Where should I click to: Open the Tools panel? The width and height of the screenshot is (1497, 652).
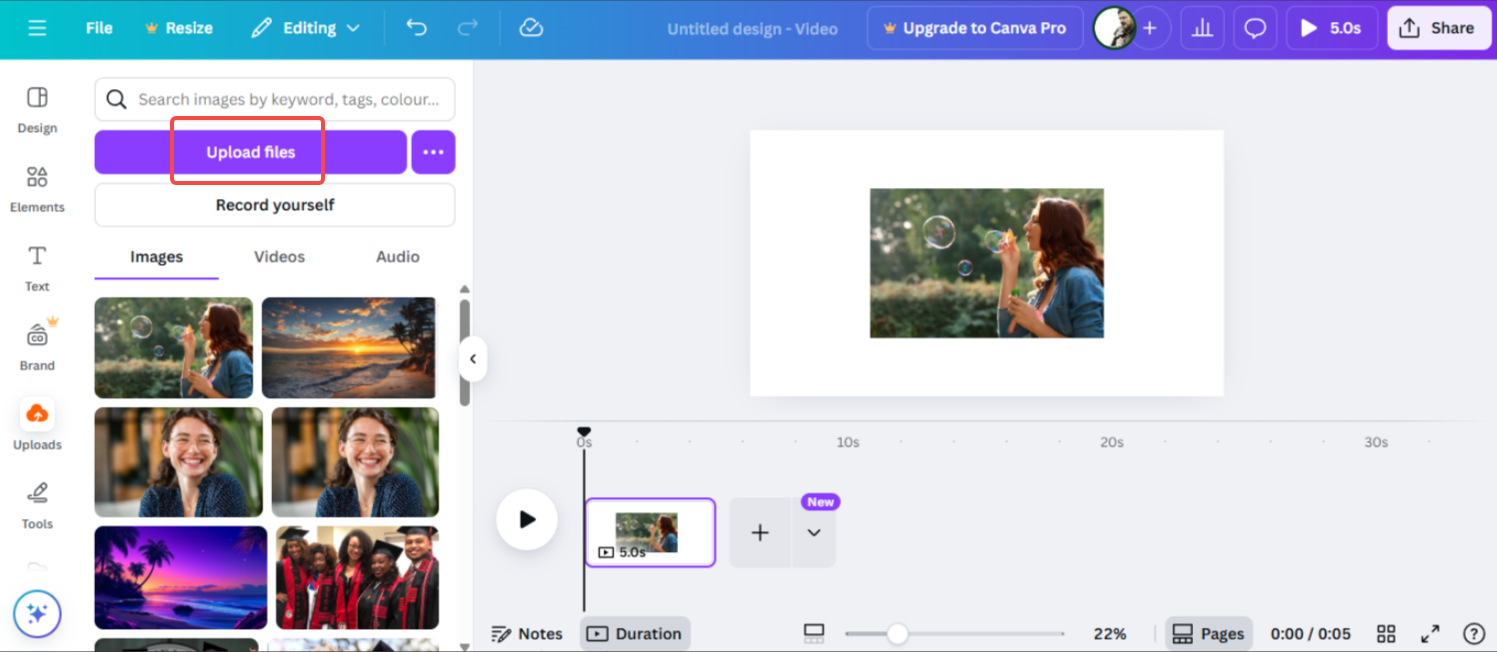pyautogui.click(x=37, y=503)
